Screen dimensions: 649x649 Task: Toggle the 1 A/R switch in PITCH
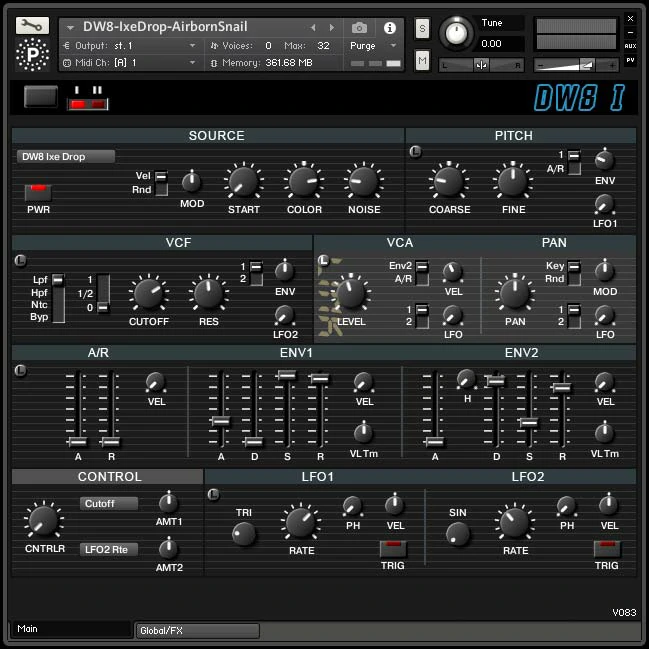pyautogui.click(x=574, y=162)
